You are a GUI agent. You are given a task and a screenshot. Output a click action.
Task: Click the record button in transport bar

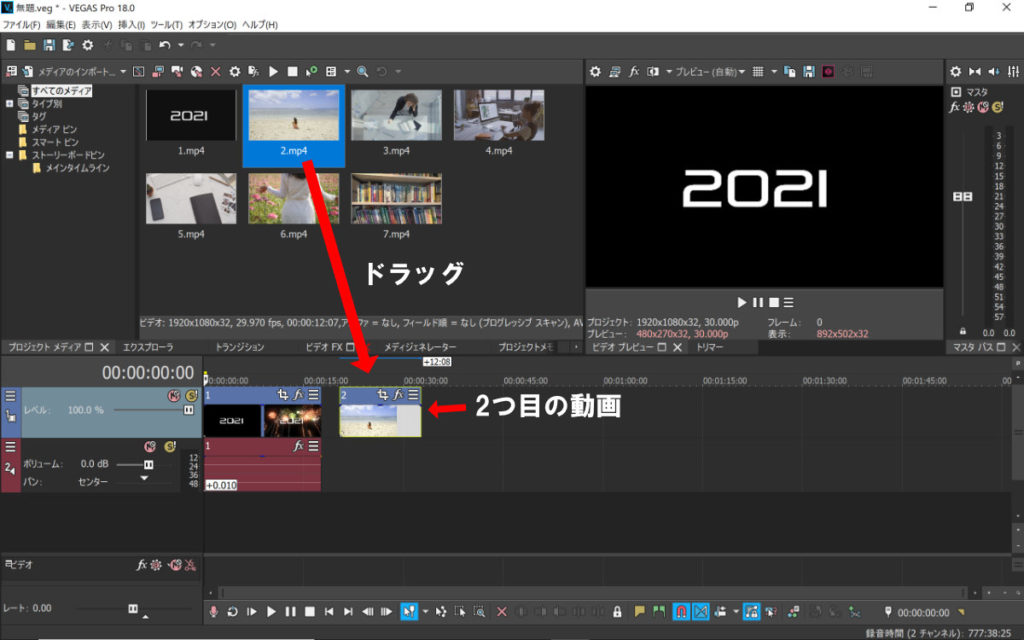pos(213,611)
